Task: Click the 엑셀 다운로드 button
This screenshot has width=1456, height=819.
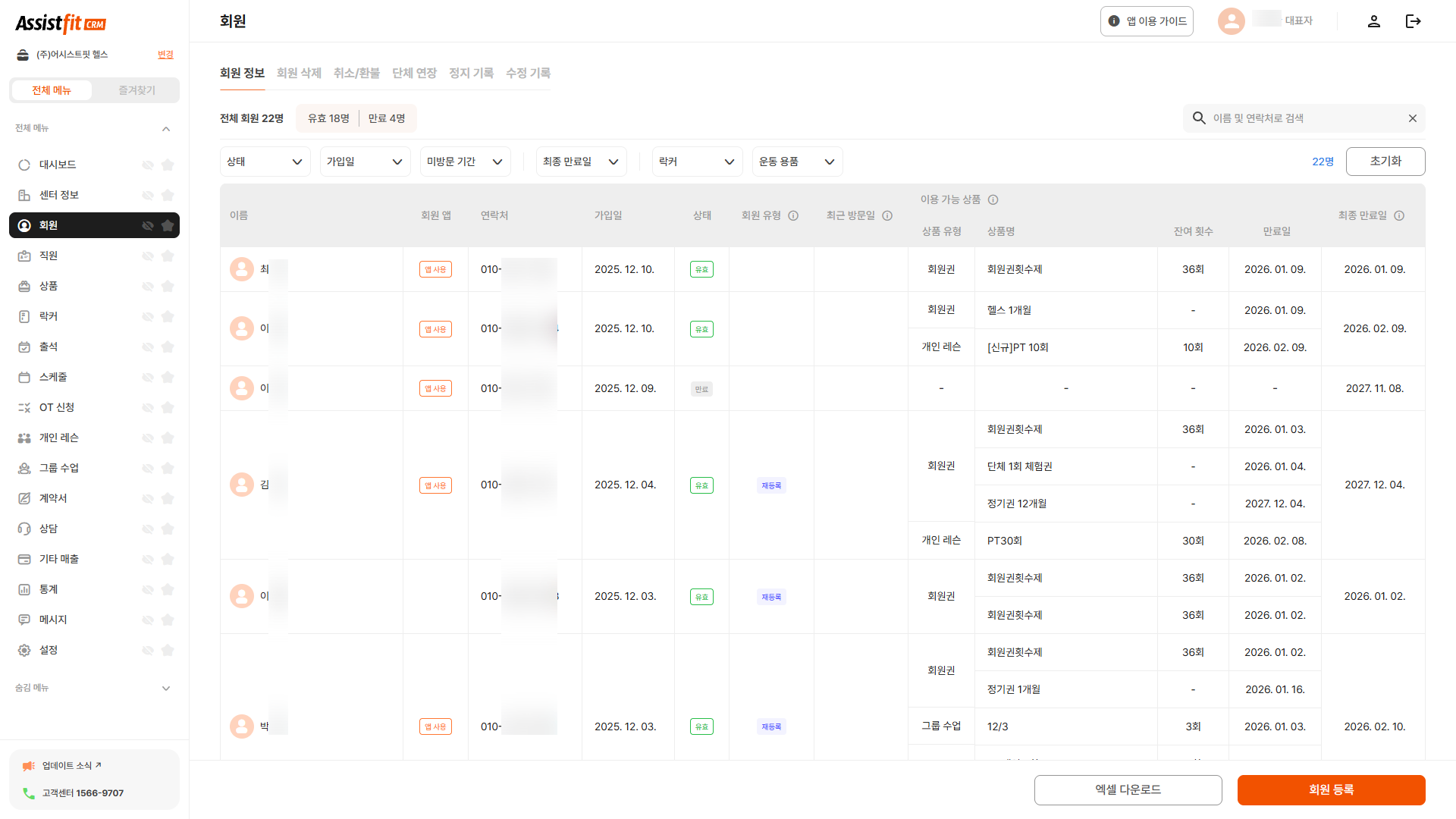Action: [1128, 789]
